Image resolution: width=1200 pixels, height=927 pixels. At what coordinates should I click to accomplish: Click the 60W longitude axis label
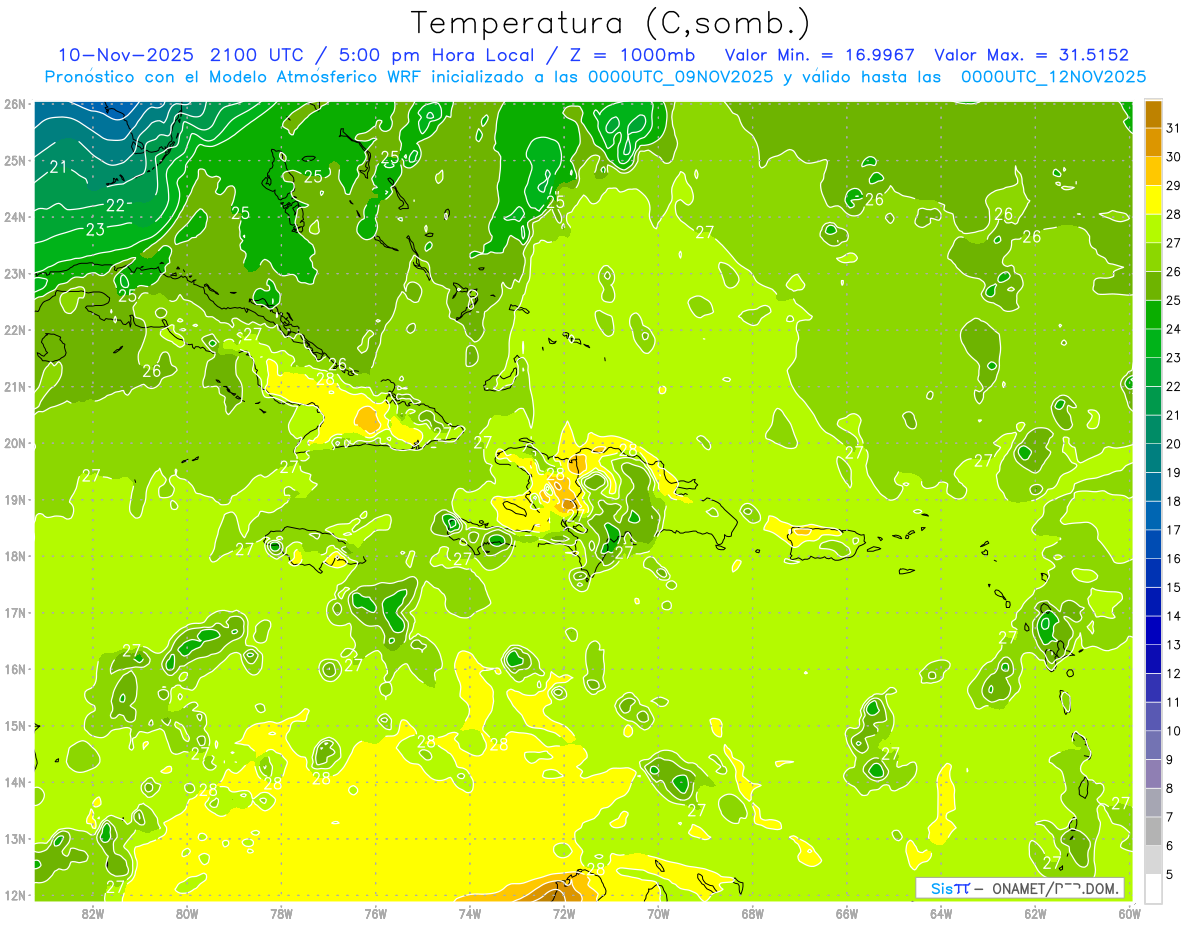1130,912
